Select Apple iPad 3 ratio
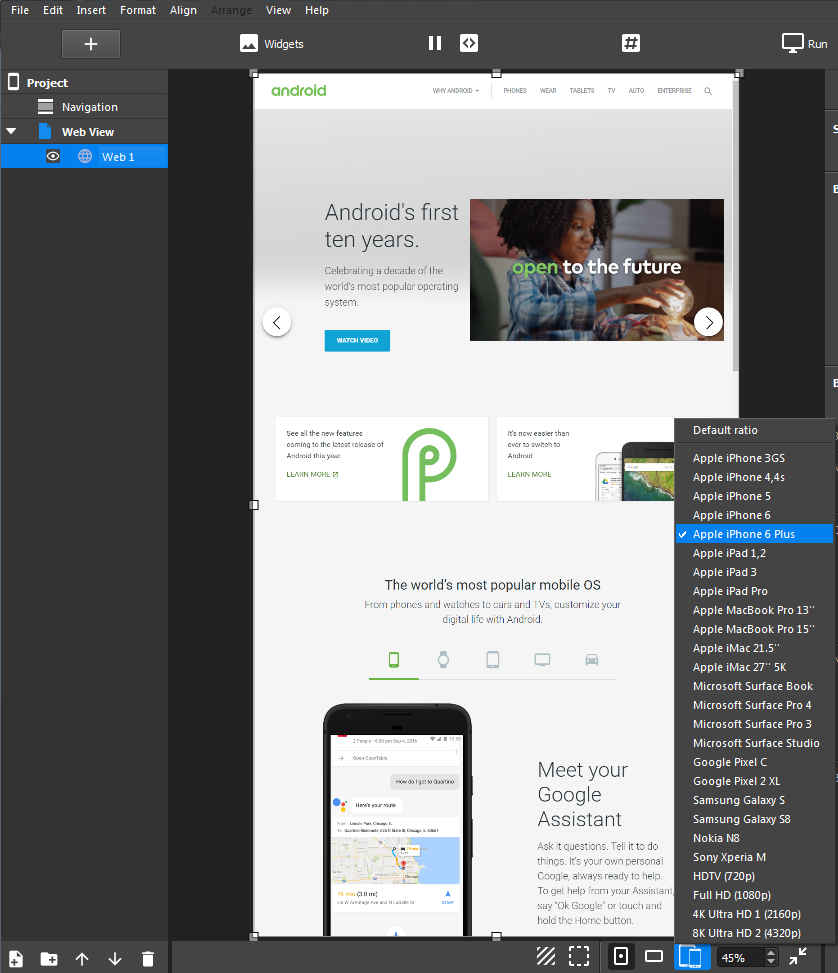 coord(754,572)
